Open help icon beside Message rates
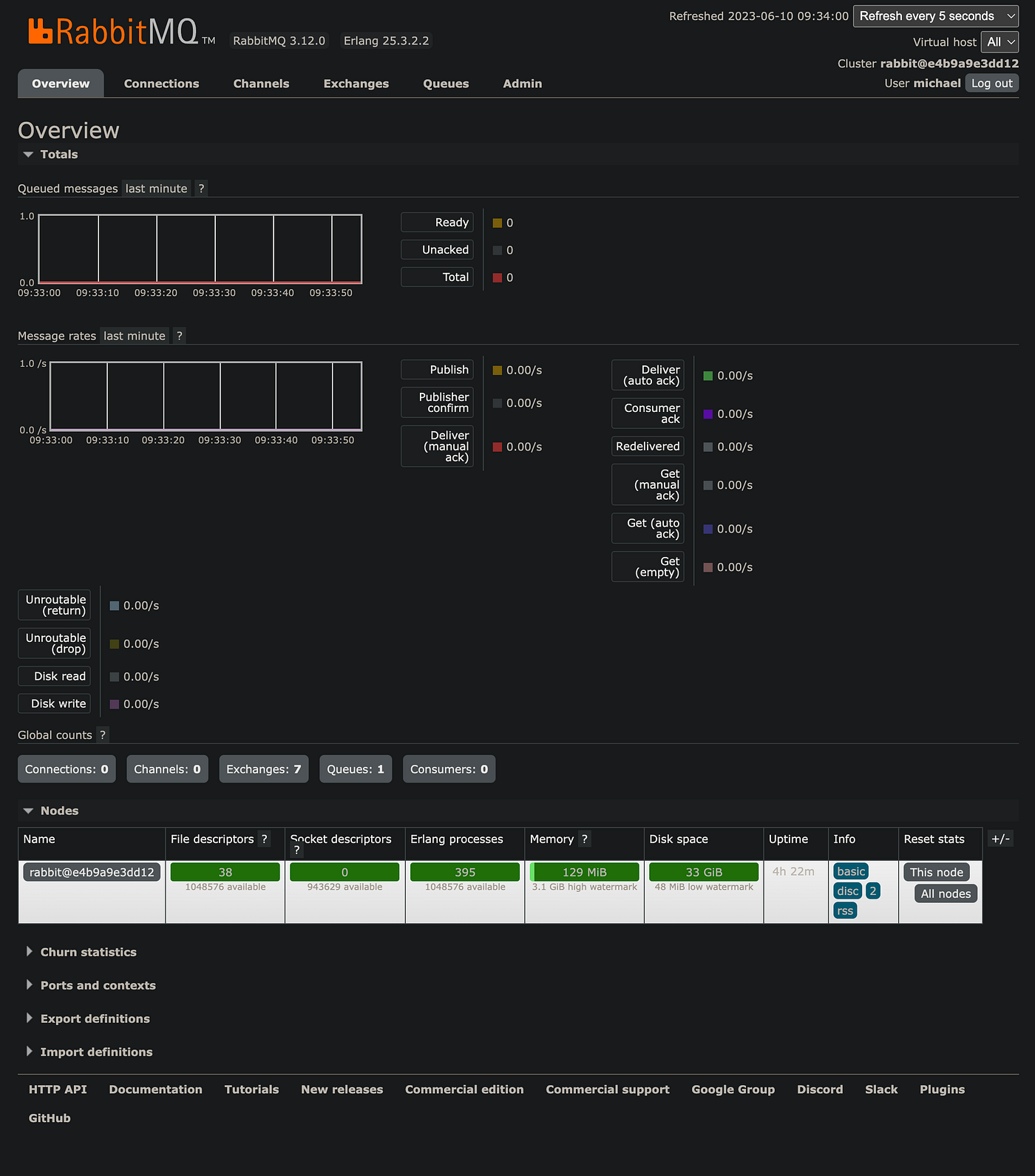The image size is (1035, 1176). (x=179, y=336)
